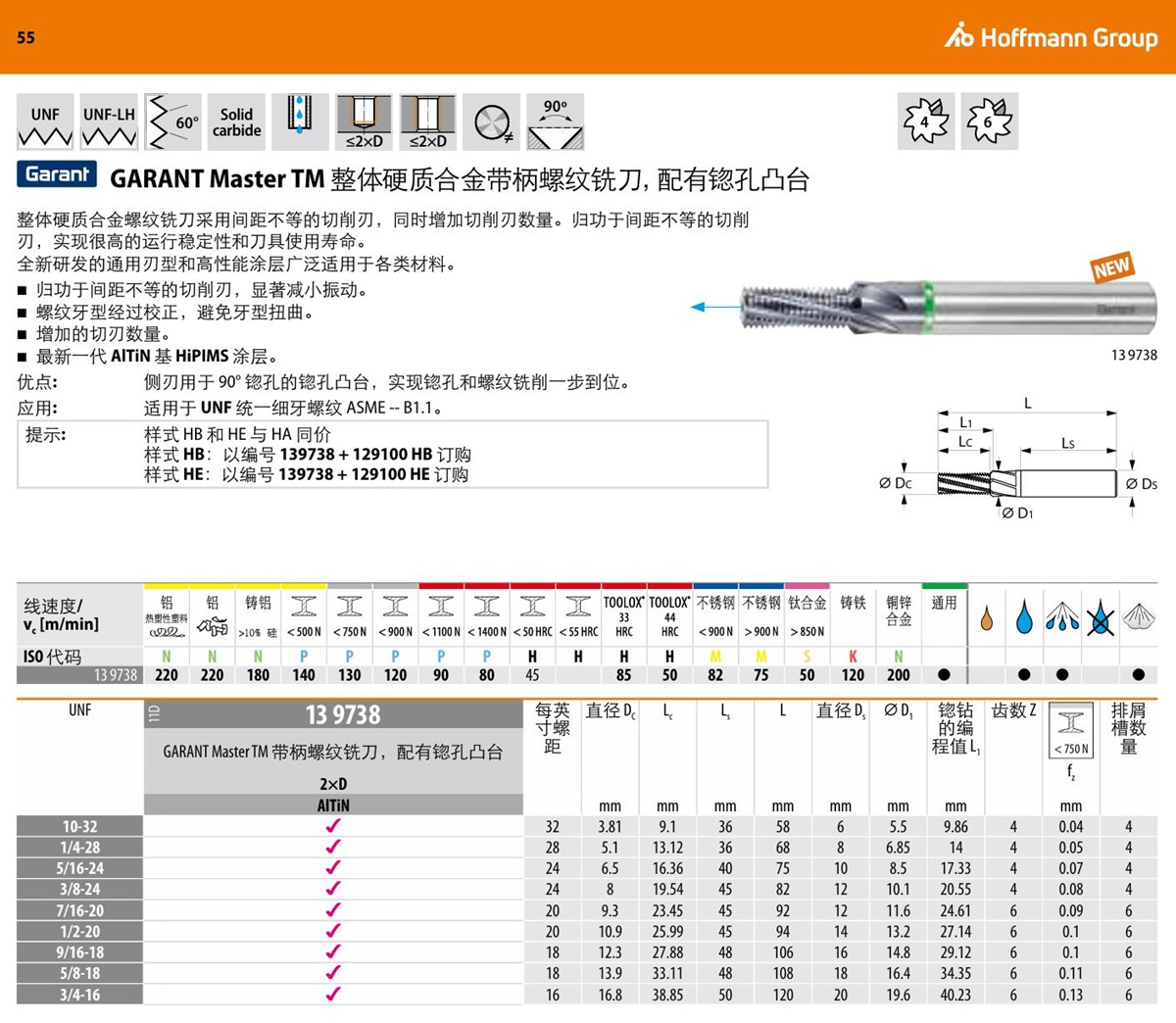Viewport: 1176px width, 1023px height.
Task: Select the 6-flute cutter icon
Action: coord(990,121)
